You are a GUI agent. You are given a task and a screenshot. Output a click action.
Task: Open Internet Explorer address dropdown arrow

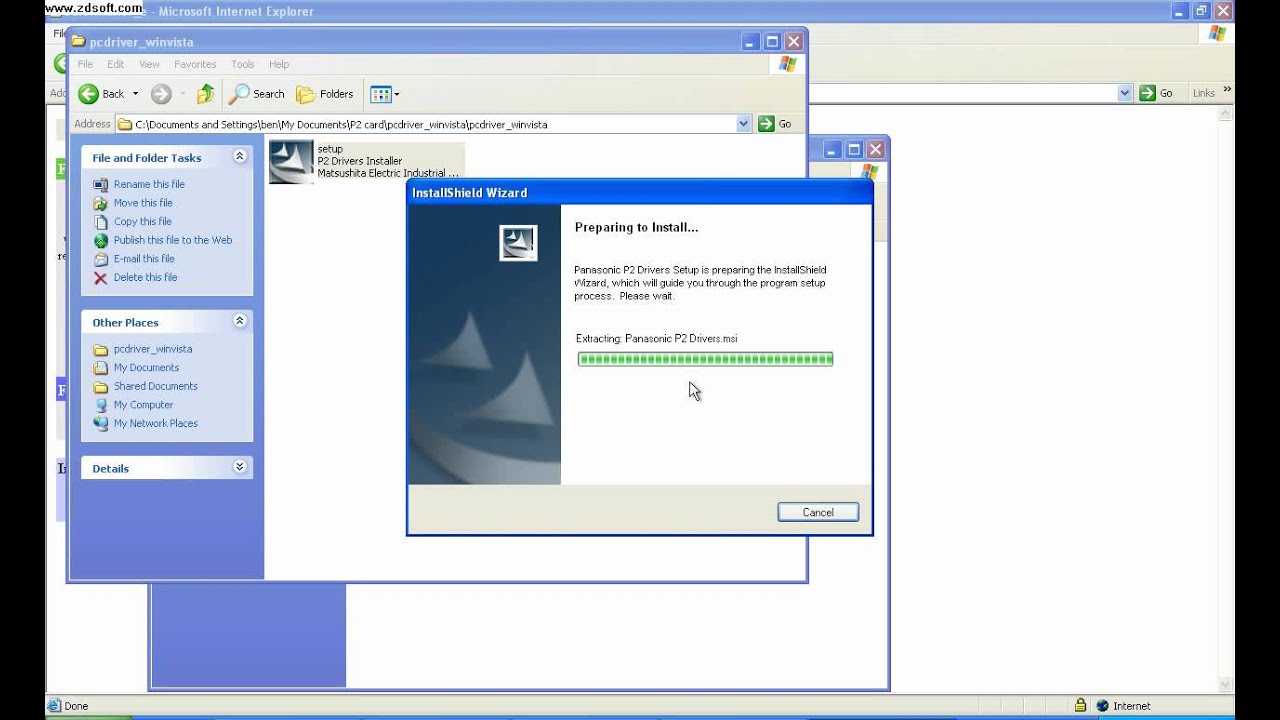point(1125,93)
